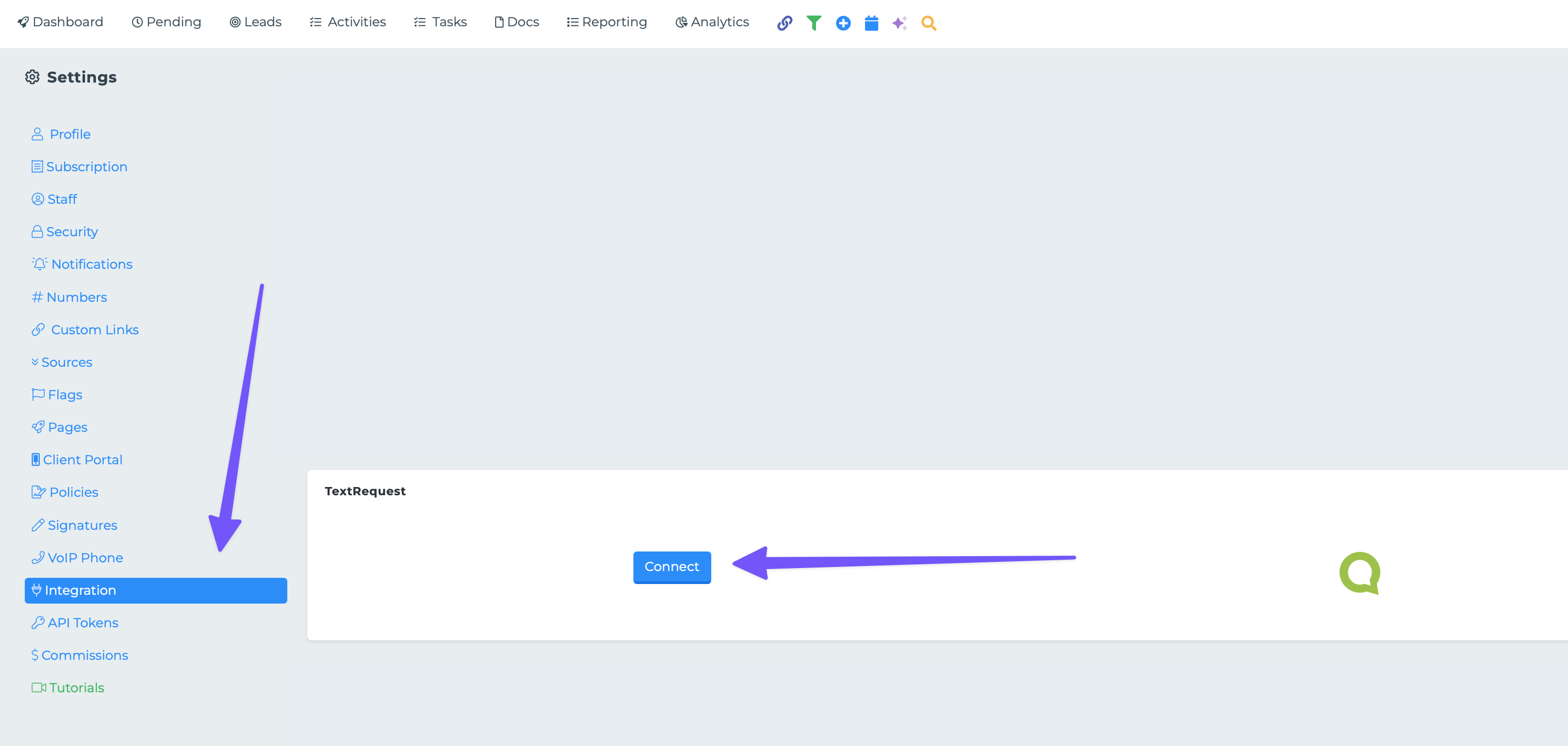Image resolution: width=1568 pixels, height=746 pixels.
Task: Go to Leads in top navigation
Action: (x=256, y=22)
